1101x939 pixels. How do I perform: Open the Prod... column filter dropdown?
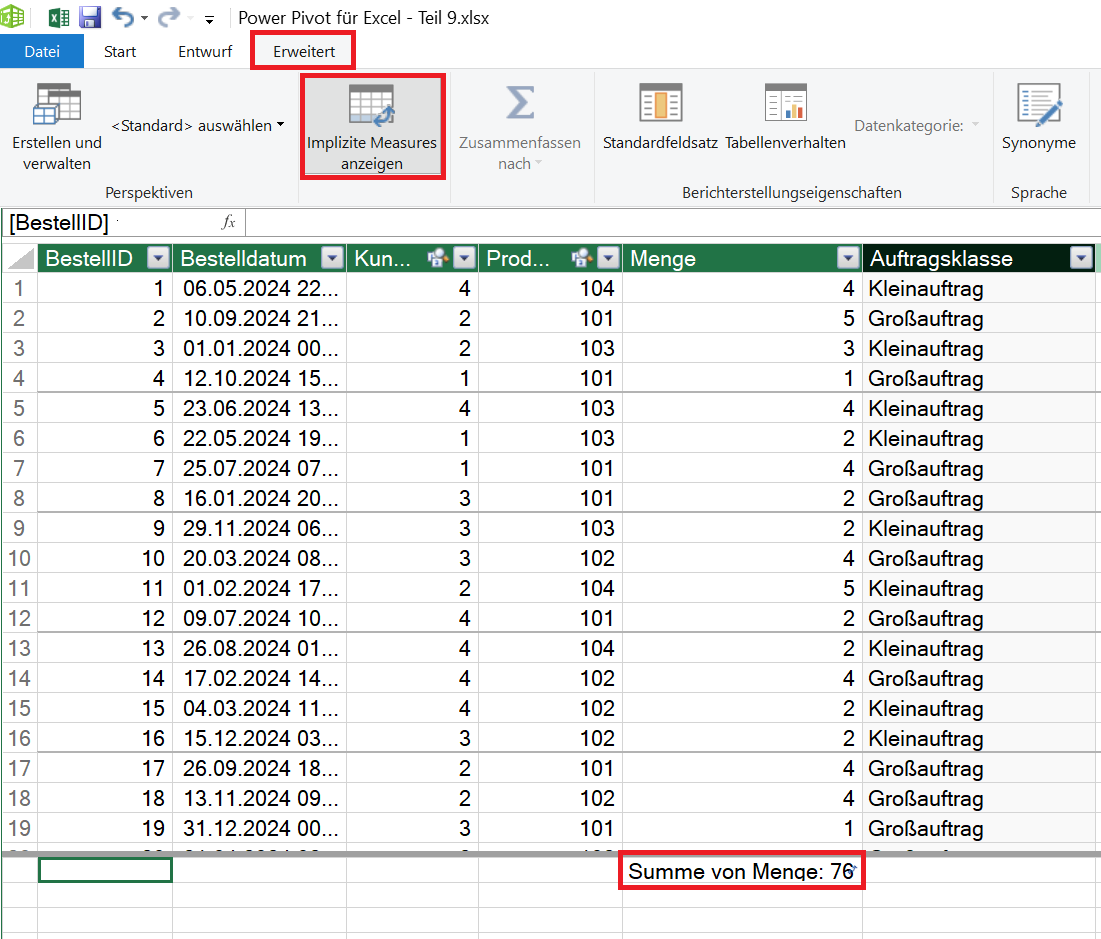click(x=608, y=258)
